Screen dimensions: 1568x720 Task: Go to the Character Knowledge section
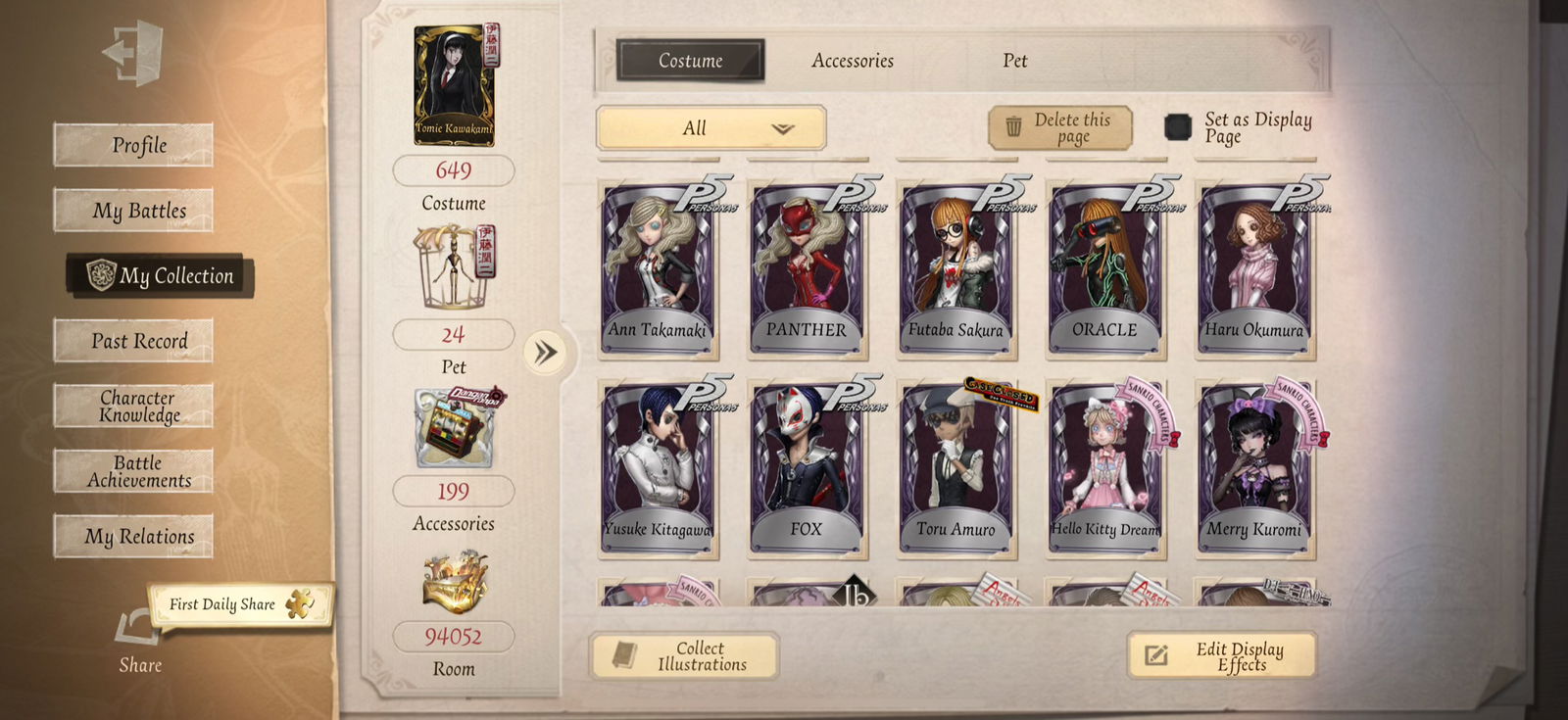click(133, 406)
